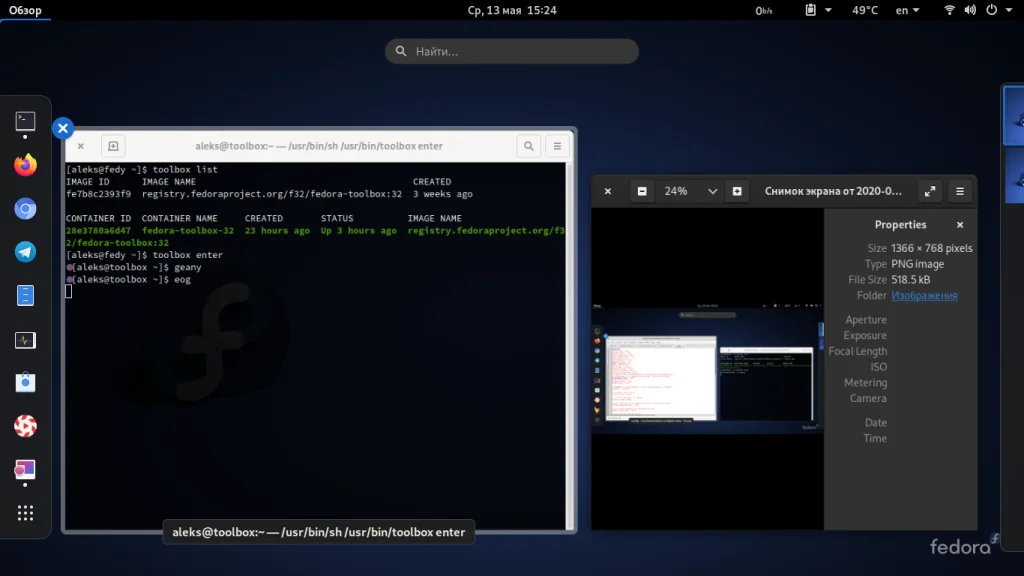Toggle fullscreen in the image viewer
This screenshot has width=1024, height=576.
point(929,191)
